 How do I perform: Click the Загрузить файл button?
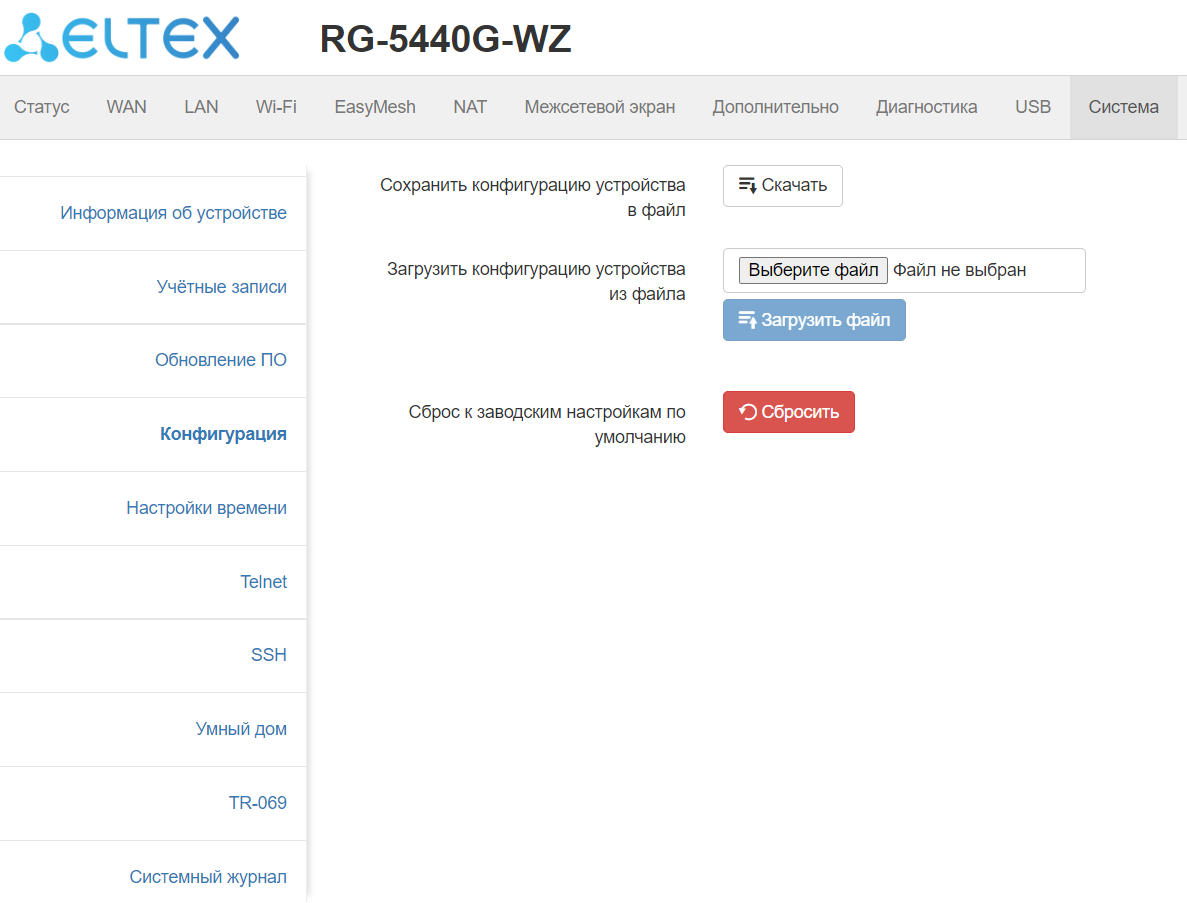coord(814,320)
